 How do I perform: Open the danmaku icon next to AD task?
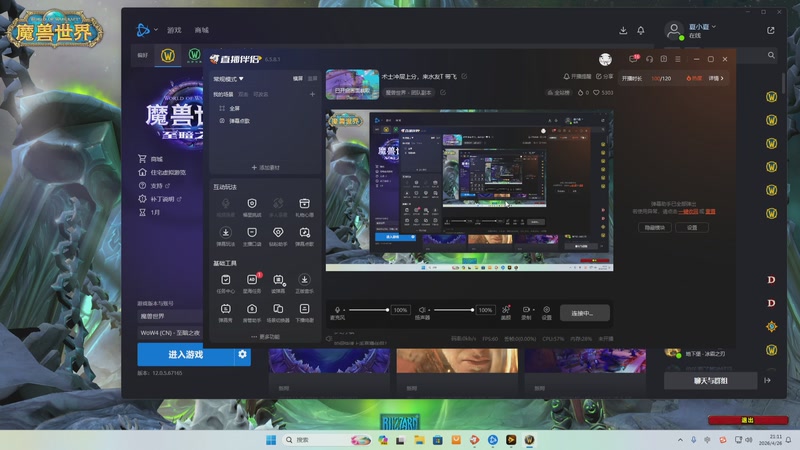[278, 280]
